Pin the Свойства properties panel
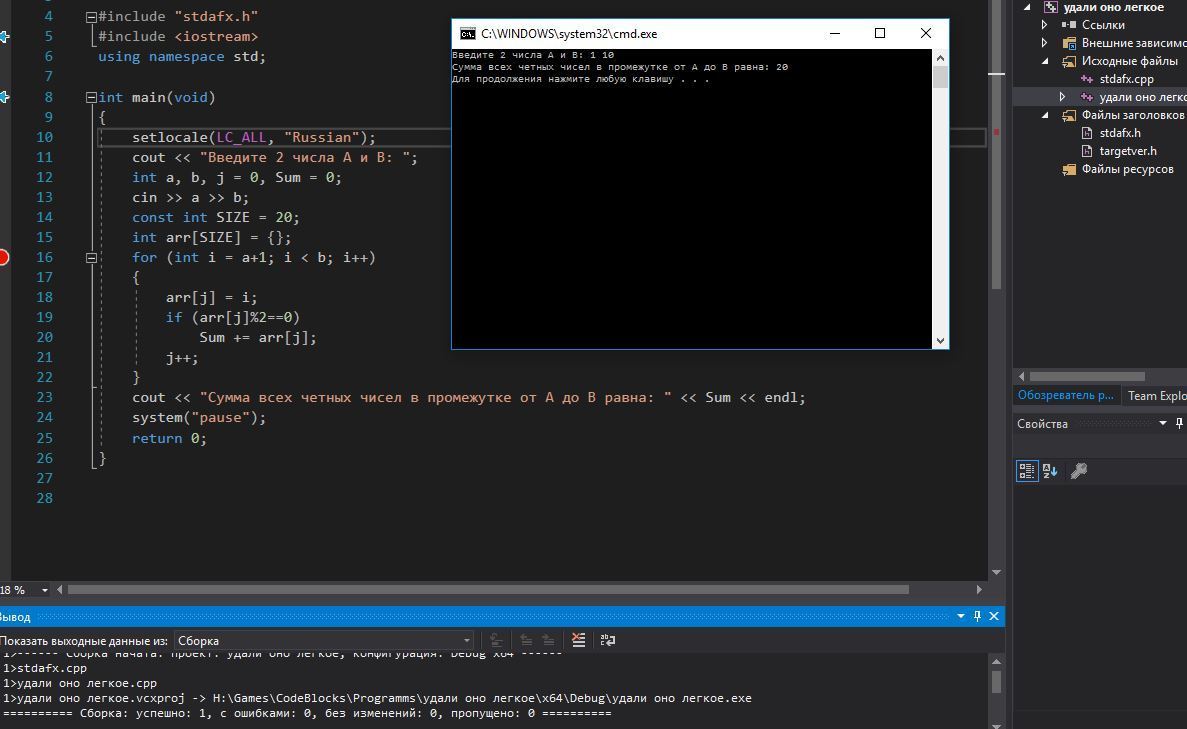This screenshot has height=729, width=1187. pyautogui.click(x=1179, y=423)
